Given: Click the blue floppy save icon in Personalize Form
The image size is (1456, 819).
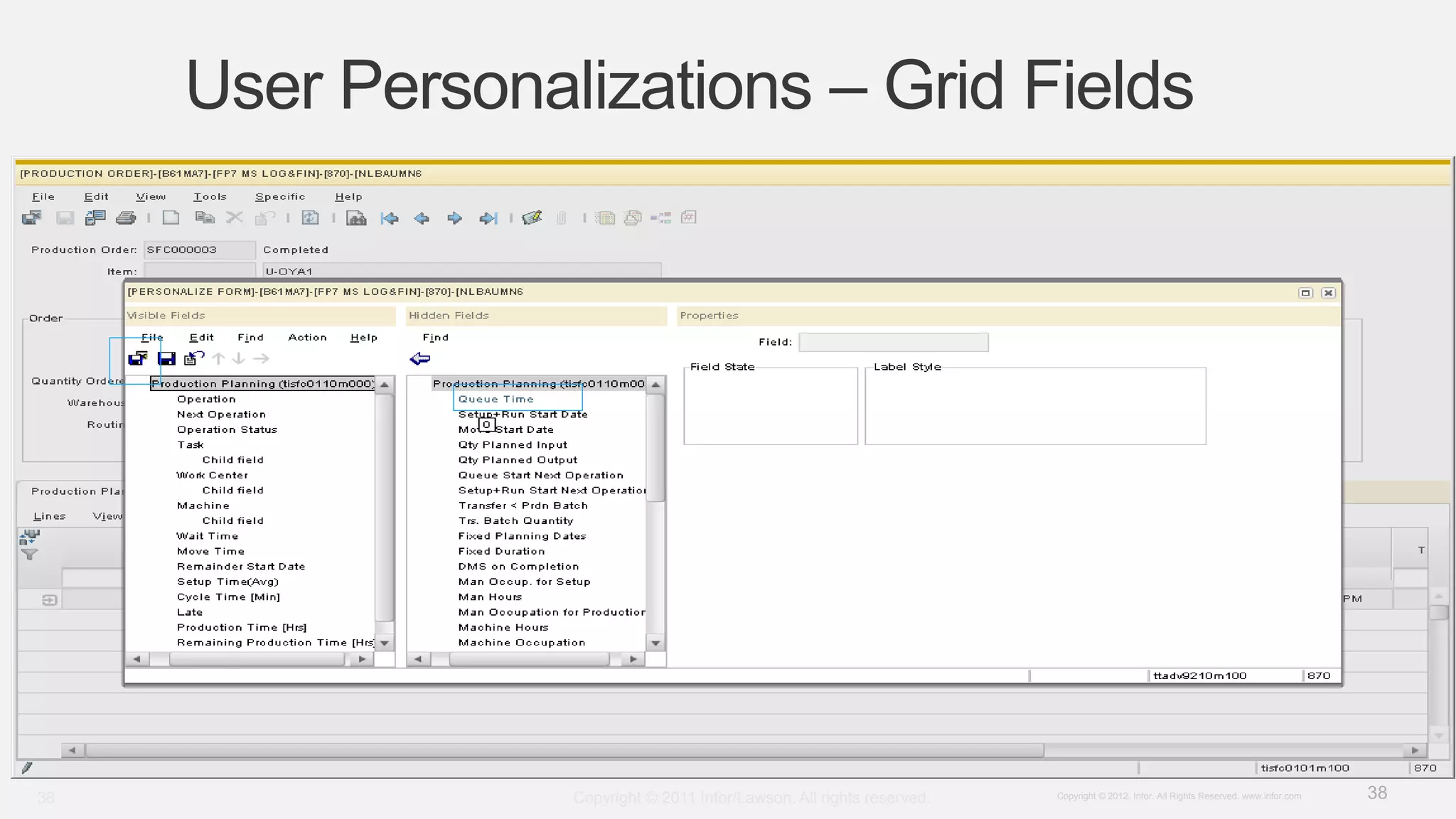Looking at the screenshot, I should click(x=166, y=358).
